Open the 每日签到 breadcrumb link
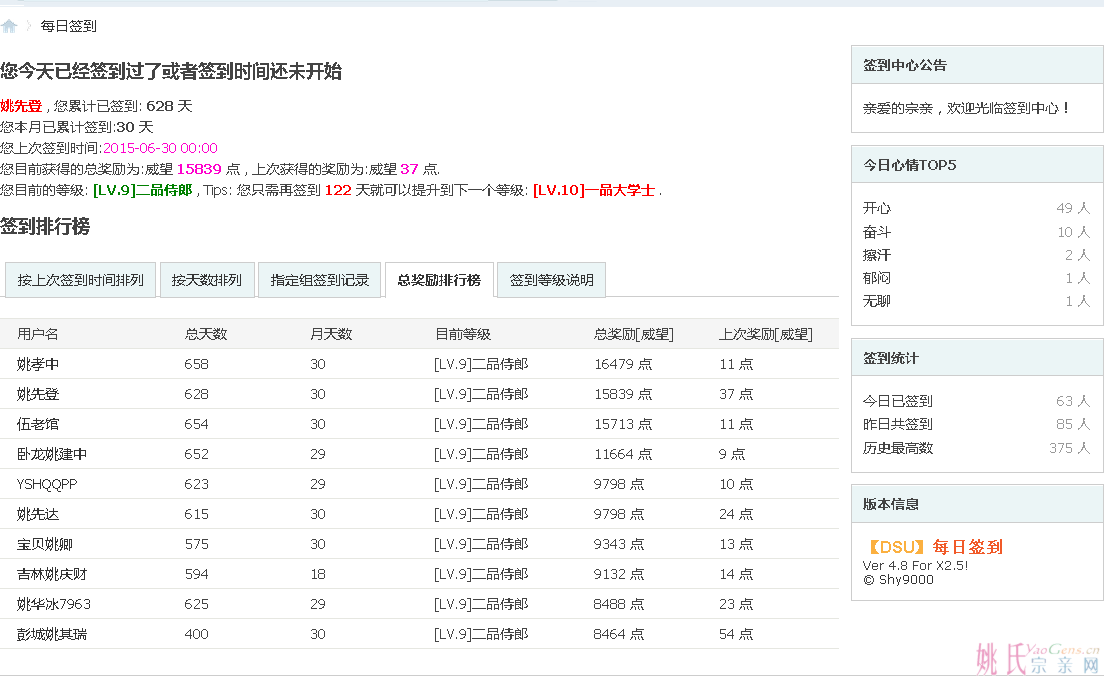This screenshot has width=1105, height=682. pyautogui.click(x=69, y=26)
